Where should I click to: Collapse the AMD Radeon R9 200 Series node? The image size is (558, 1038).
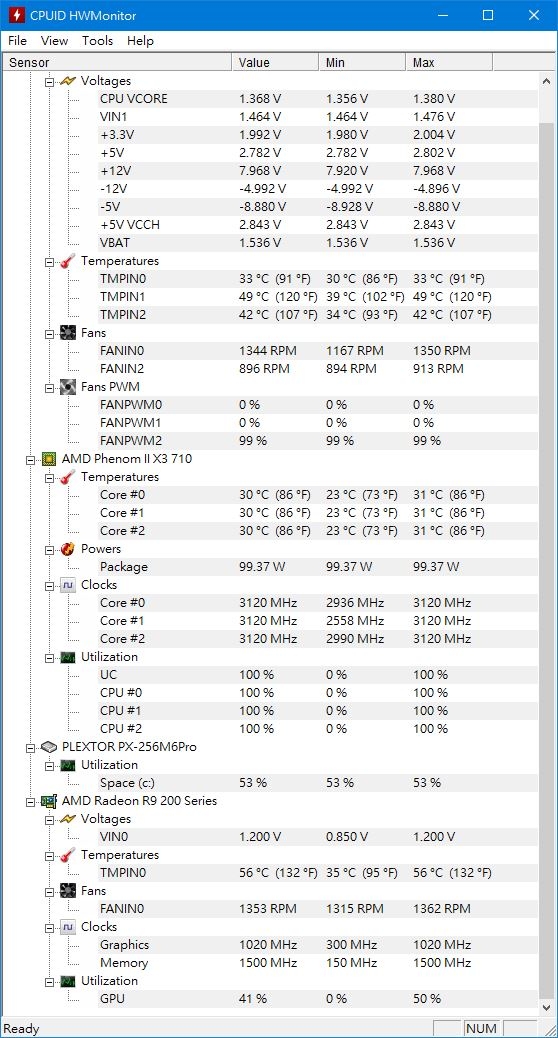click(30, 801)
